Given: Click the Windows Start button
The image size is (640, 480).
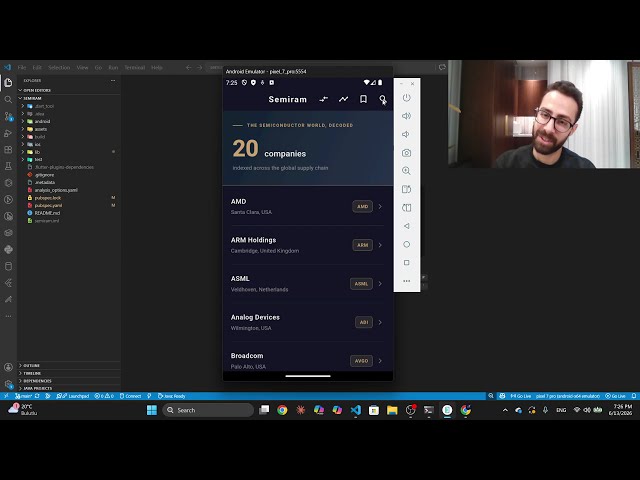Looking at the screenshot, I should 152,410.
